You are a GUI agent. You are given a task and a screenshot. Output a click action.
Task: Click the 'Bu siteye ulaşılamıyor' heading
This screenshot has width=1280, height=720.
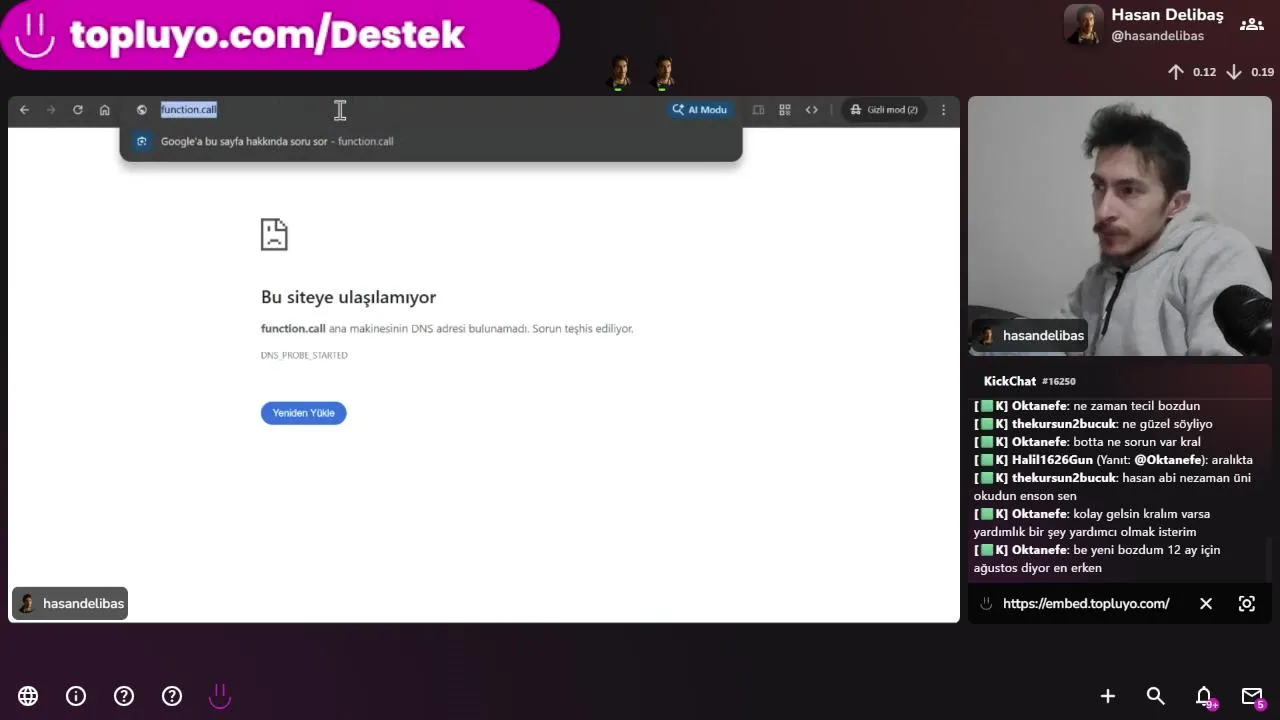pos(348,297)
